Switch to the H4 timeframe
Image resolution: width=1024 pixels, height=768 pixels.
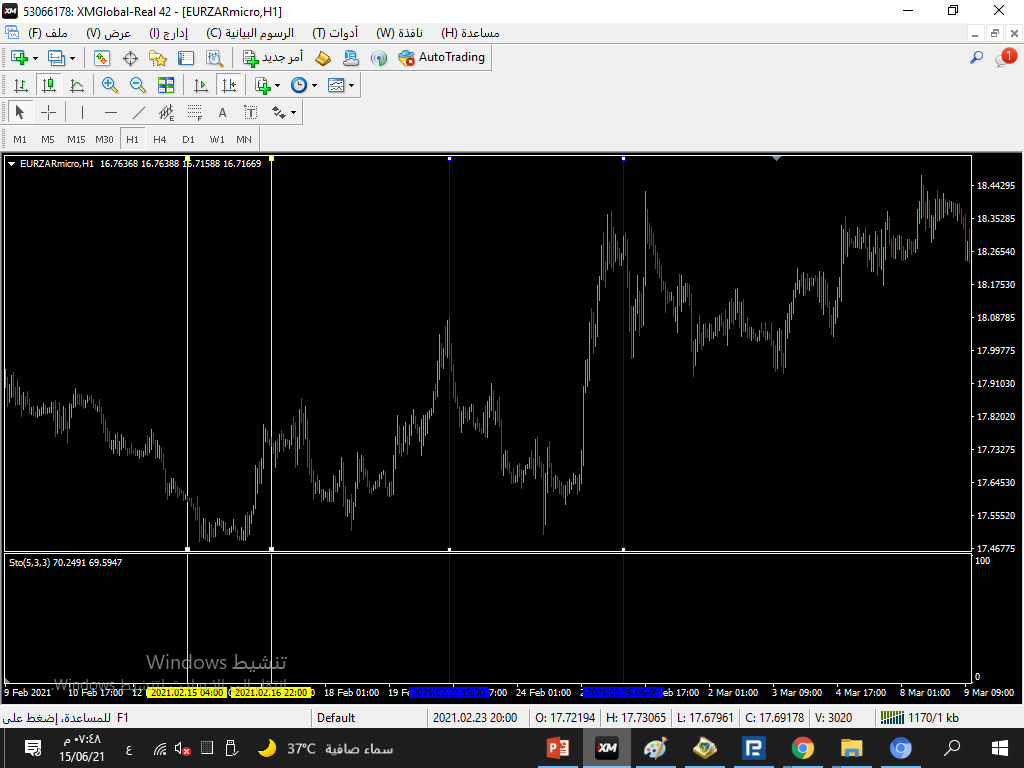[160, 139]
